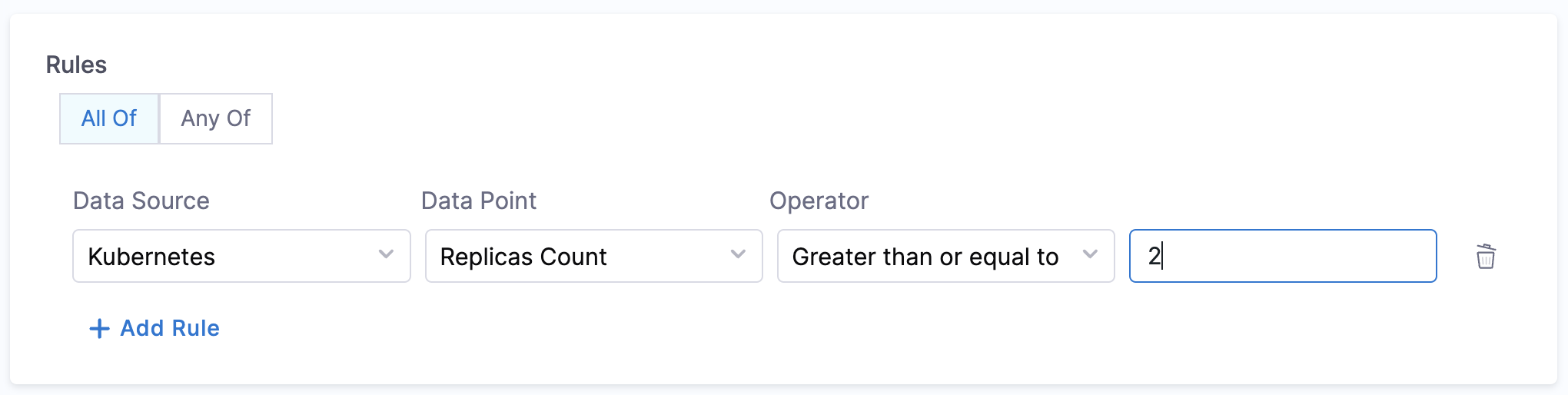Click the Kubernetes text in the selector
The height and width of the screenshot is (395, 1568).
pyautogui.click(x=151, y=257)
